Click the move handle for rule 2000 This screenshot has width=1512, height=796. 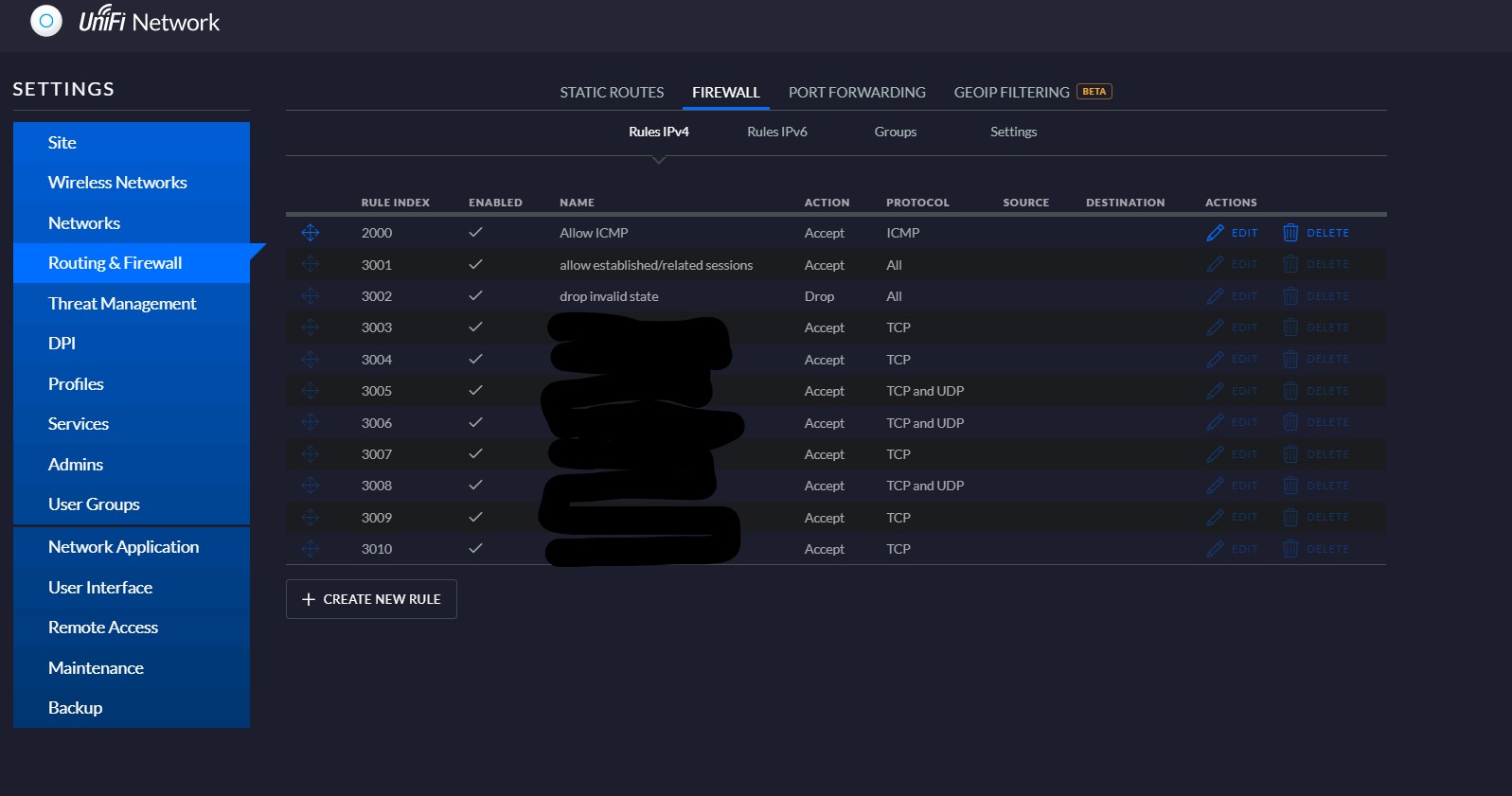(310, 233)
